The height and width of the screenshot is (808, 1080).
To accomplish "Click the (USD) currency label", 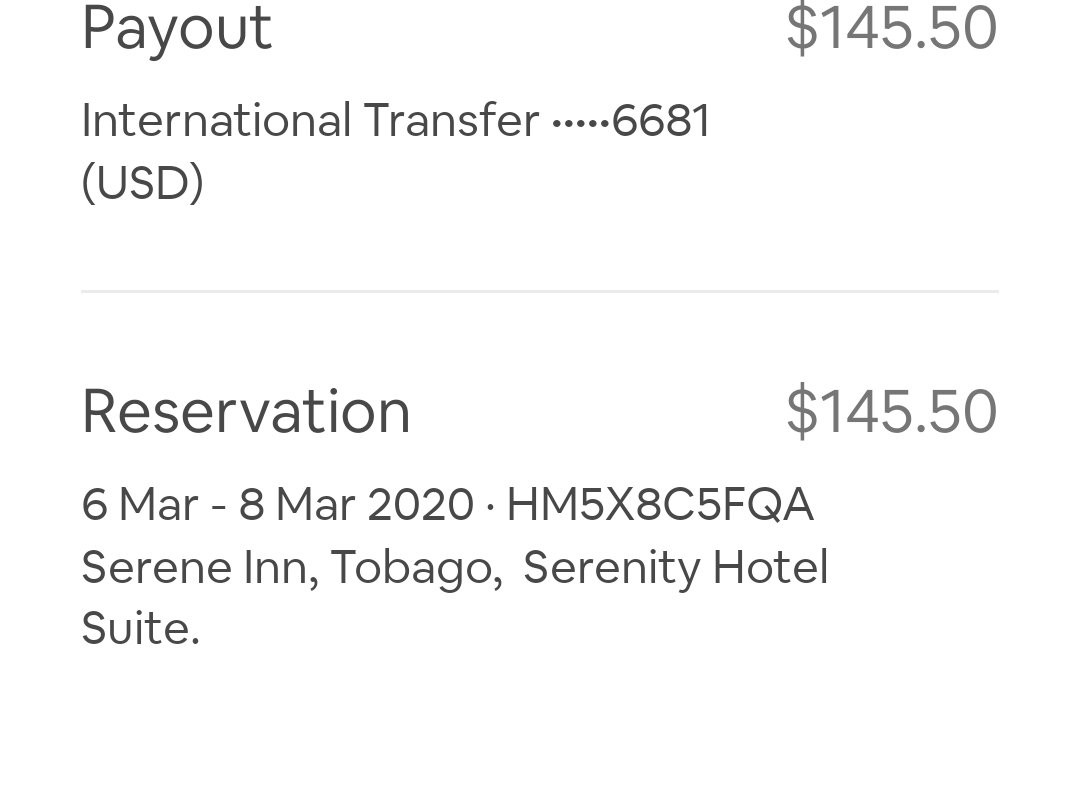I will (x=143, y=183).
